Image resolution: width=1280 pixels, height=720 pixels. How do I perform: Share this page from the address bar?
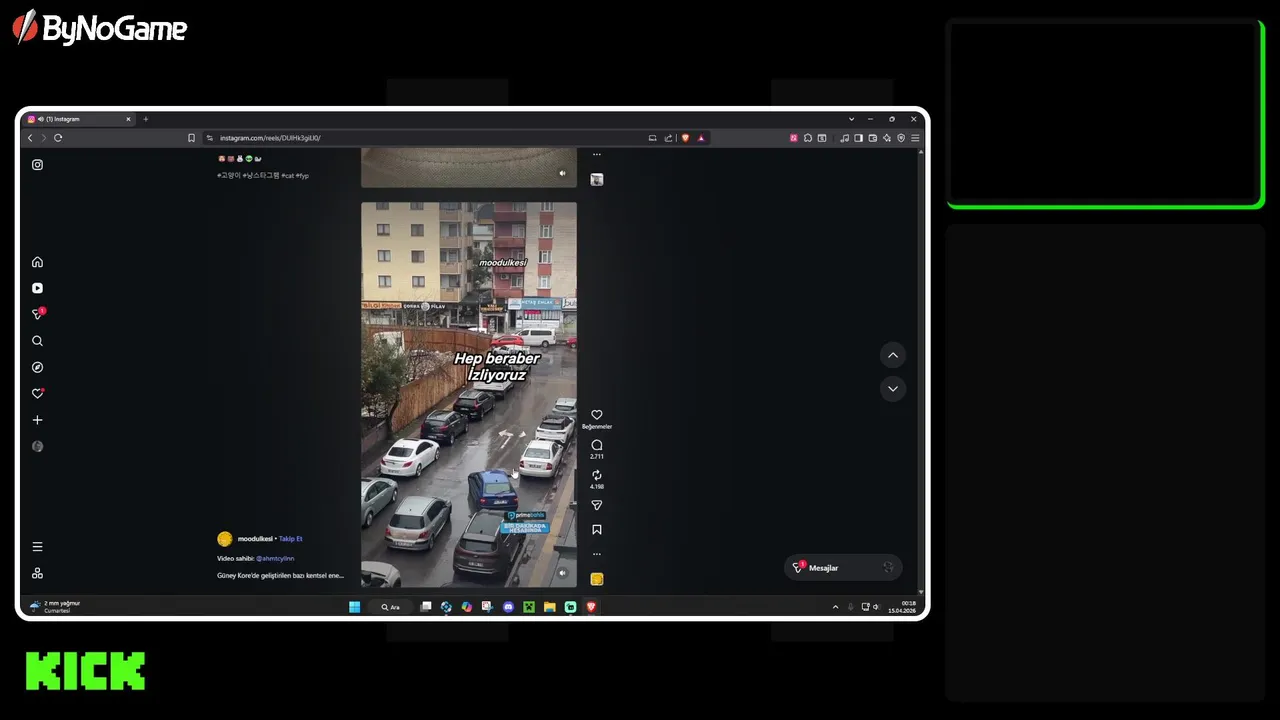(x=668, y=138)
